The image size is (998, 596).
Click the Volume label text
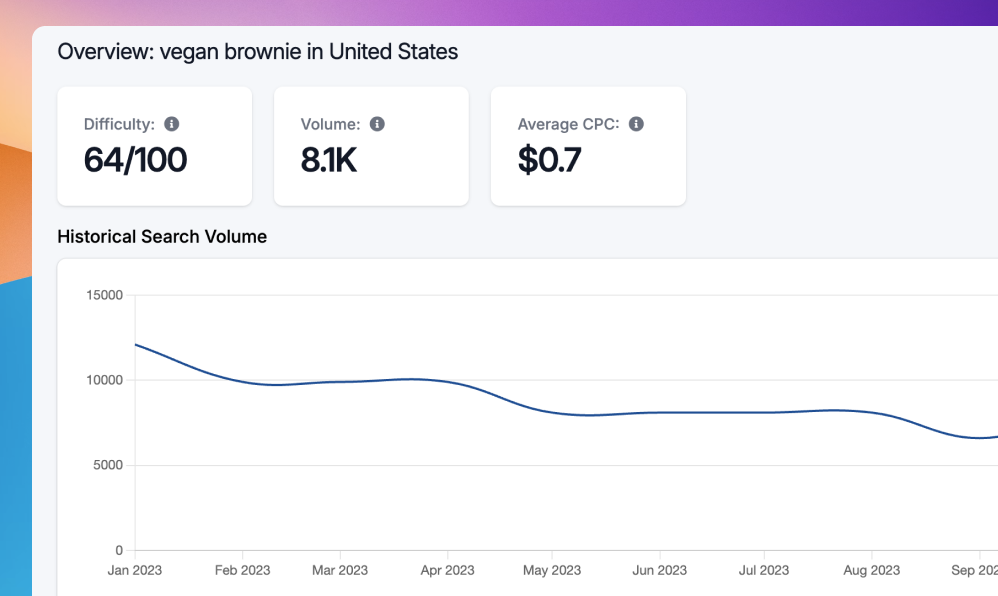point(330,125)
